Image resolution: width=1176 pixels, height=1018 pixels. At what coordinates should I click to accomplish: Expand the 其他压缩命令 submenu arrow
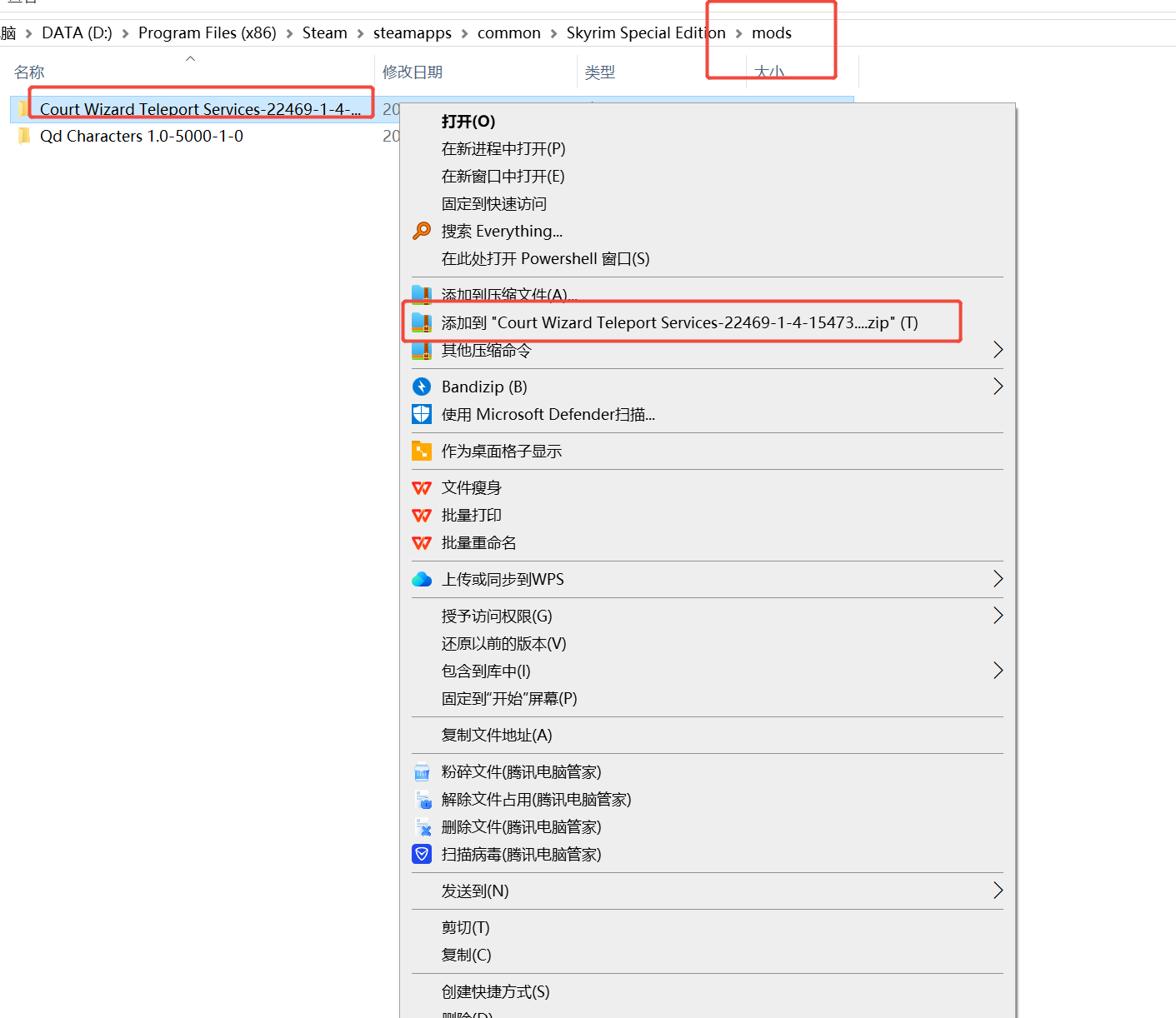(x=998, y=350)
